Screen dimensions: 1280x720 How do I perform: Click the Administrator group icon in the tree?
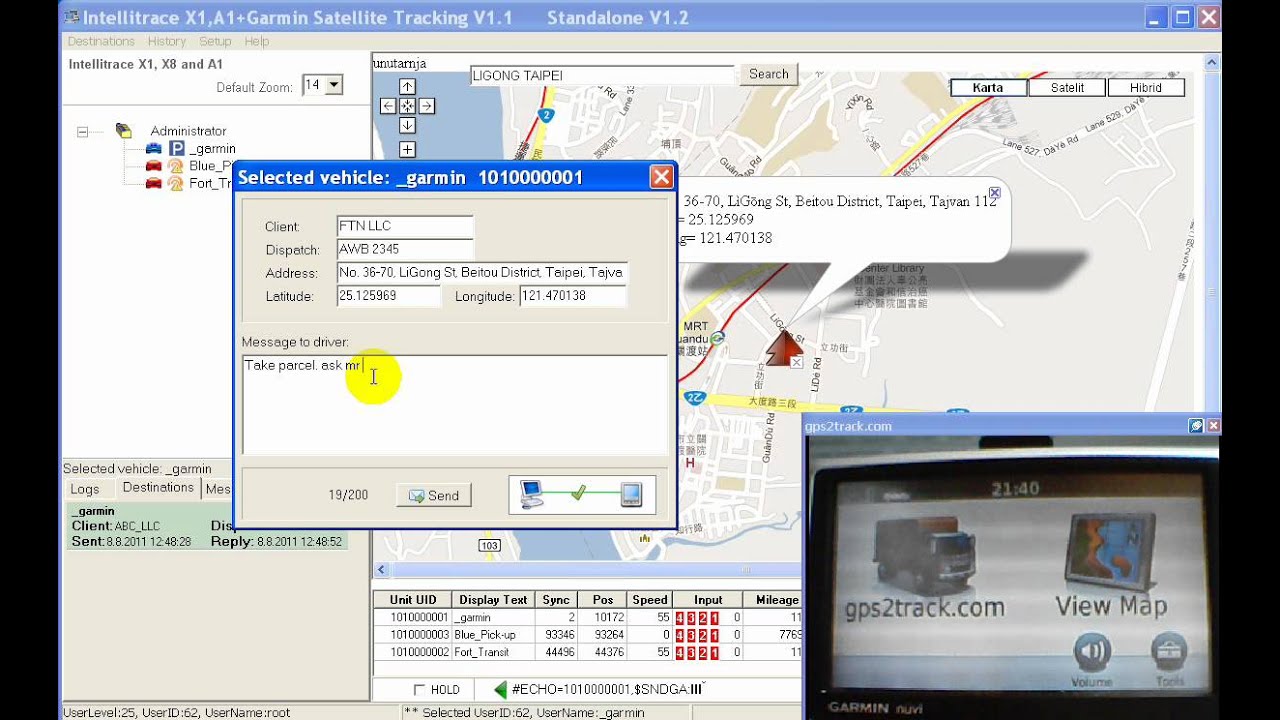click(124, 130)
